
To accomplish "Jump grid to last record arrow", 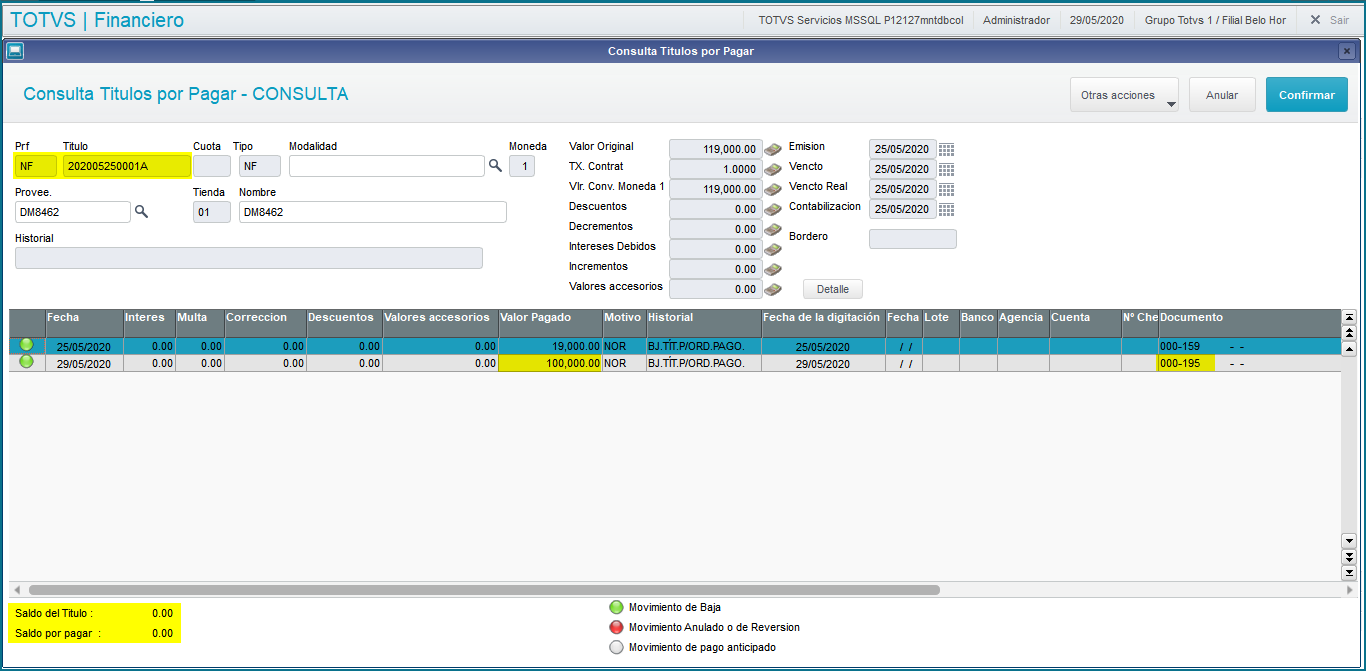I will pos(1348,572).
